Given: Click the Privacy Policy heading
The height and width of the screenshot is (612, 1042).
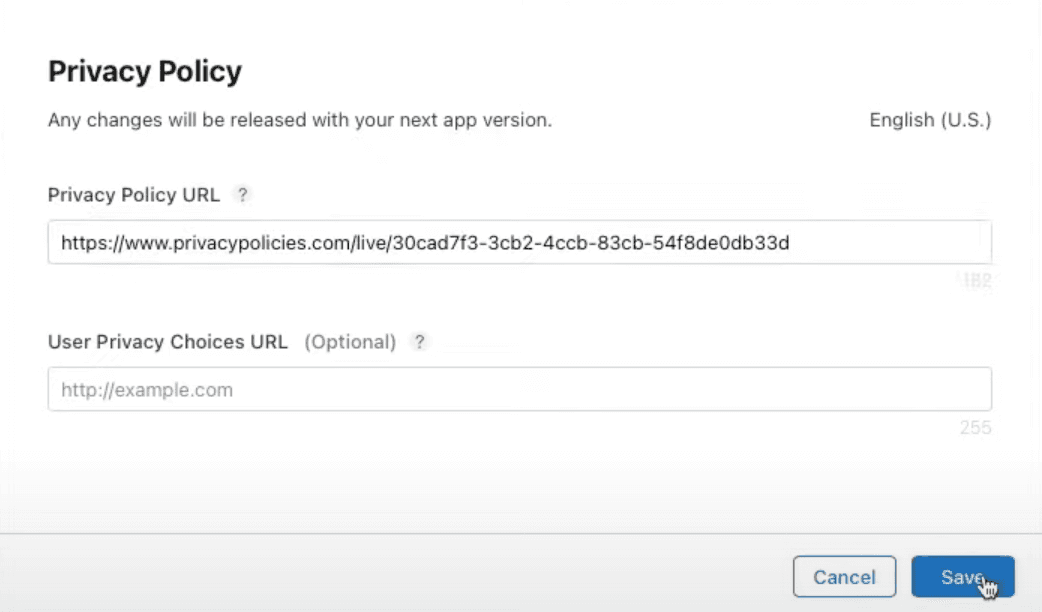Looking at the screenshot, I should 144,71.
